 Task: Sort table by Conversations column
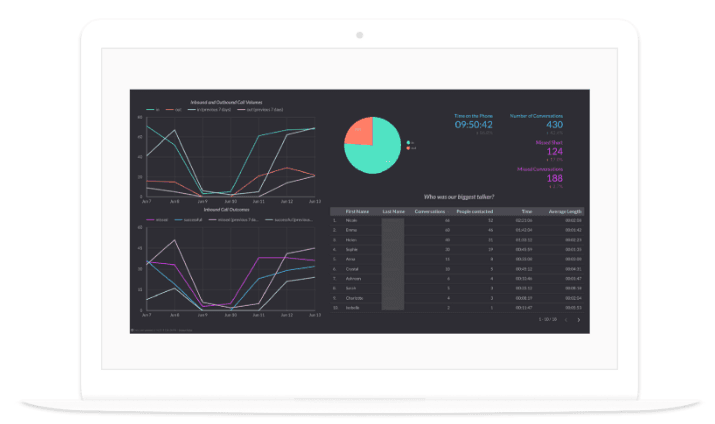pos(429,212)
